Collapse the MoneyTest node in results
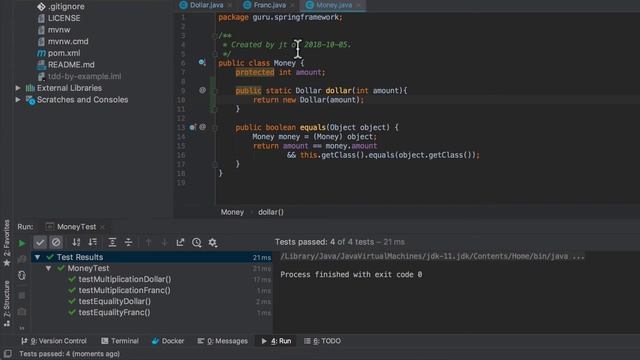Screen dimensions: 640x360 [x=49, y=268]
